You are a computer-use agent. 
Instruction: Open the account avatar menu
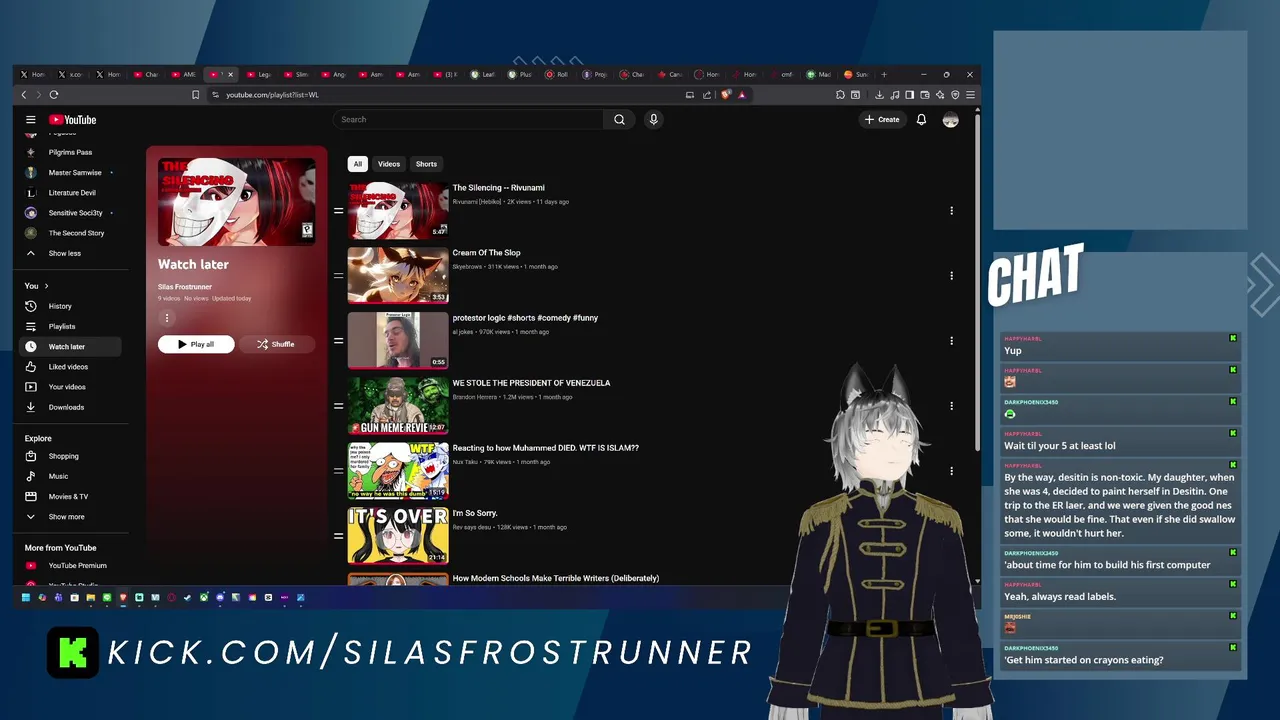pos(950,119)
